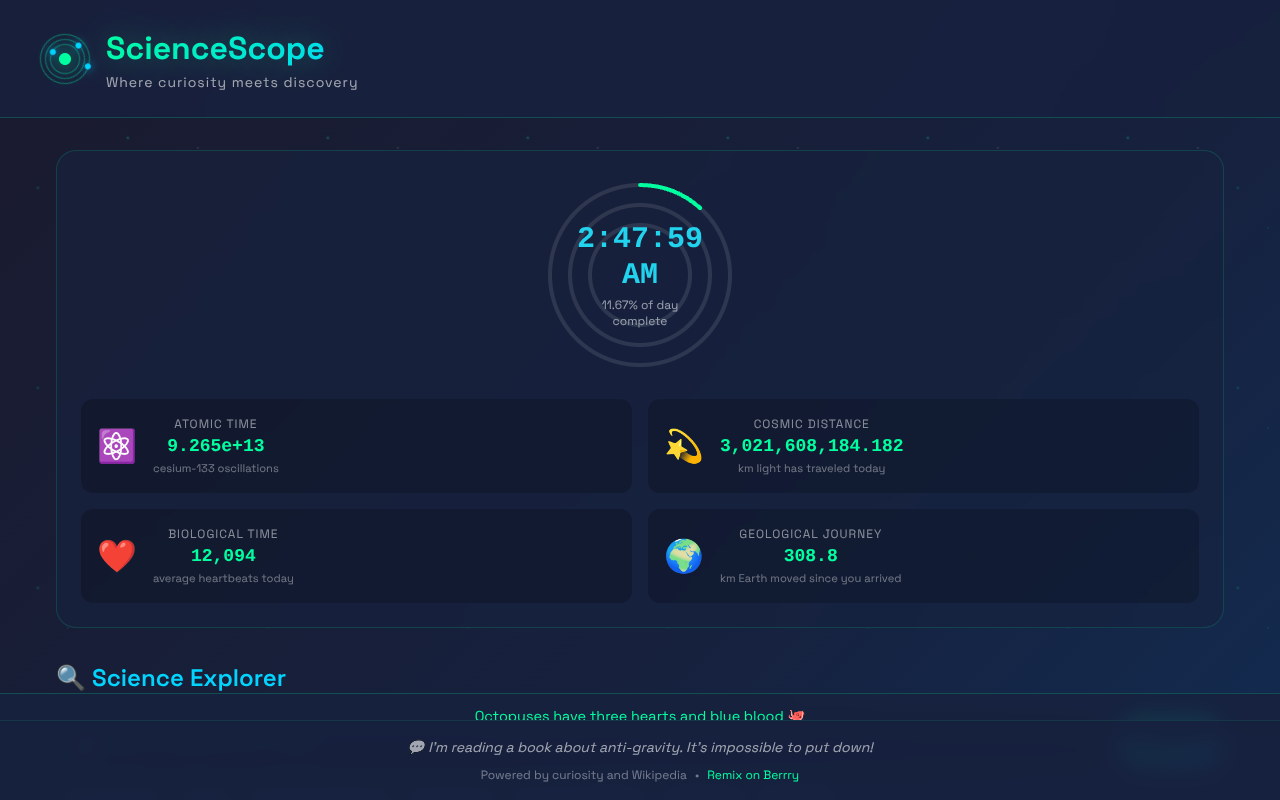The height and width of the screenshot is (800, 1280).
Task: Click the 308.8 km Earth moved value
Action: [810, 556]
